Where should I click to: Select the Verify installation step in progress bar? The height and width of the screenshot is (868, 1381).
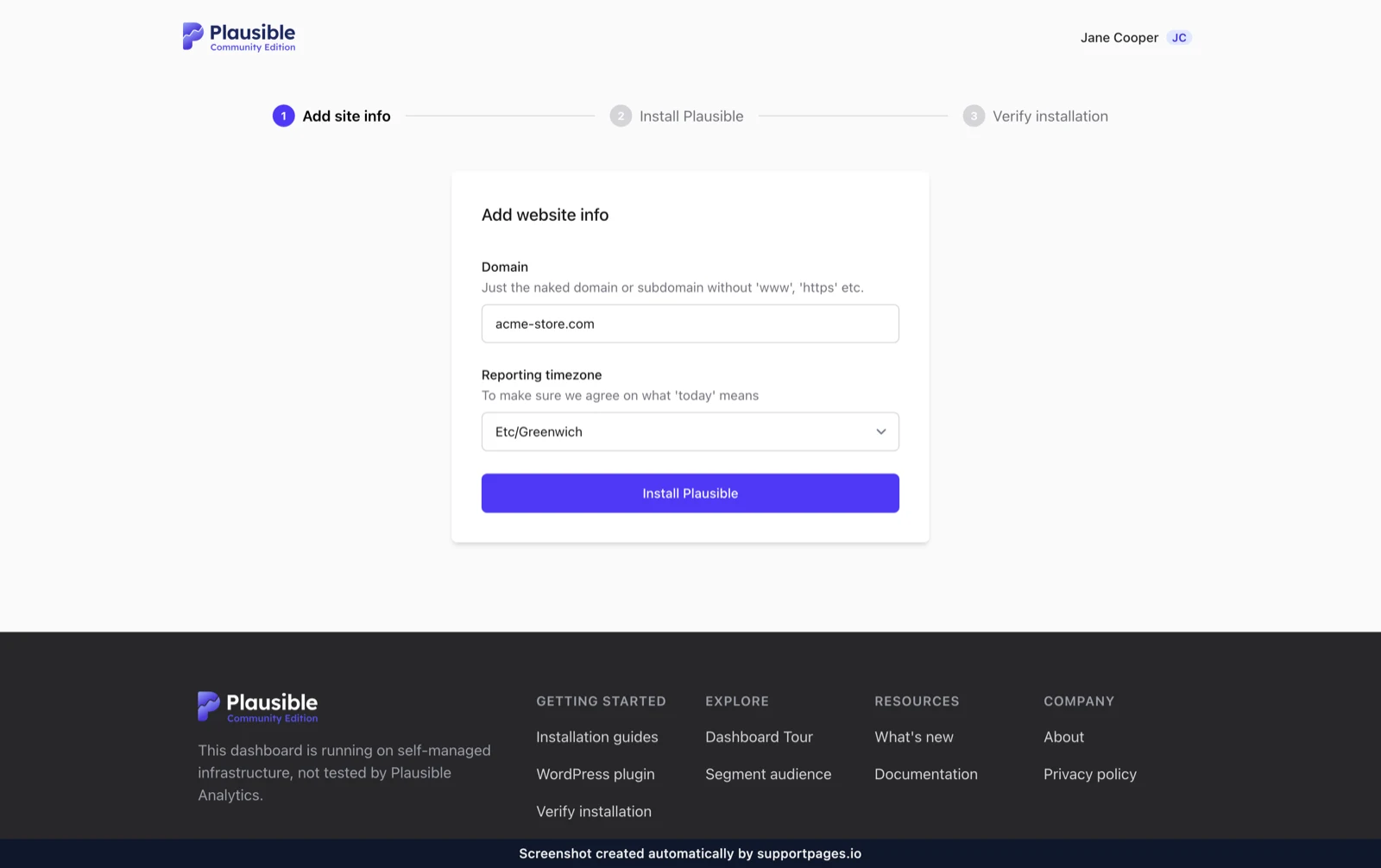[1036, 116]
